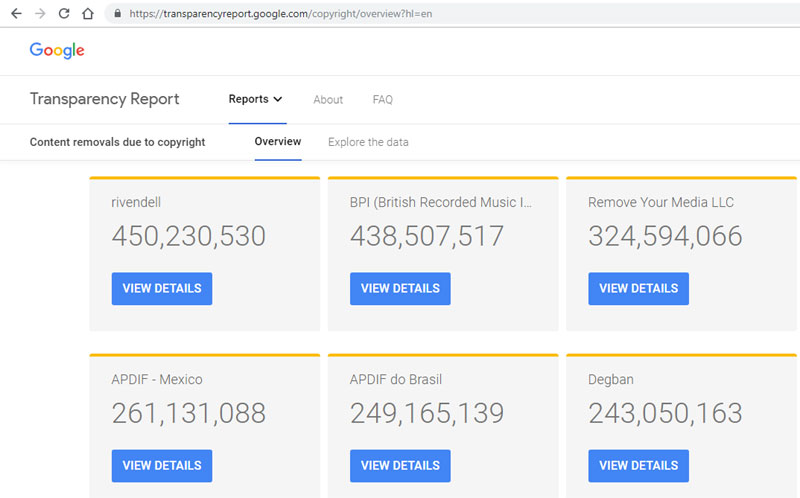Select the count 324,594,066
The image size is (800, 498).
[x=665, y=236]
